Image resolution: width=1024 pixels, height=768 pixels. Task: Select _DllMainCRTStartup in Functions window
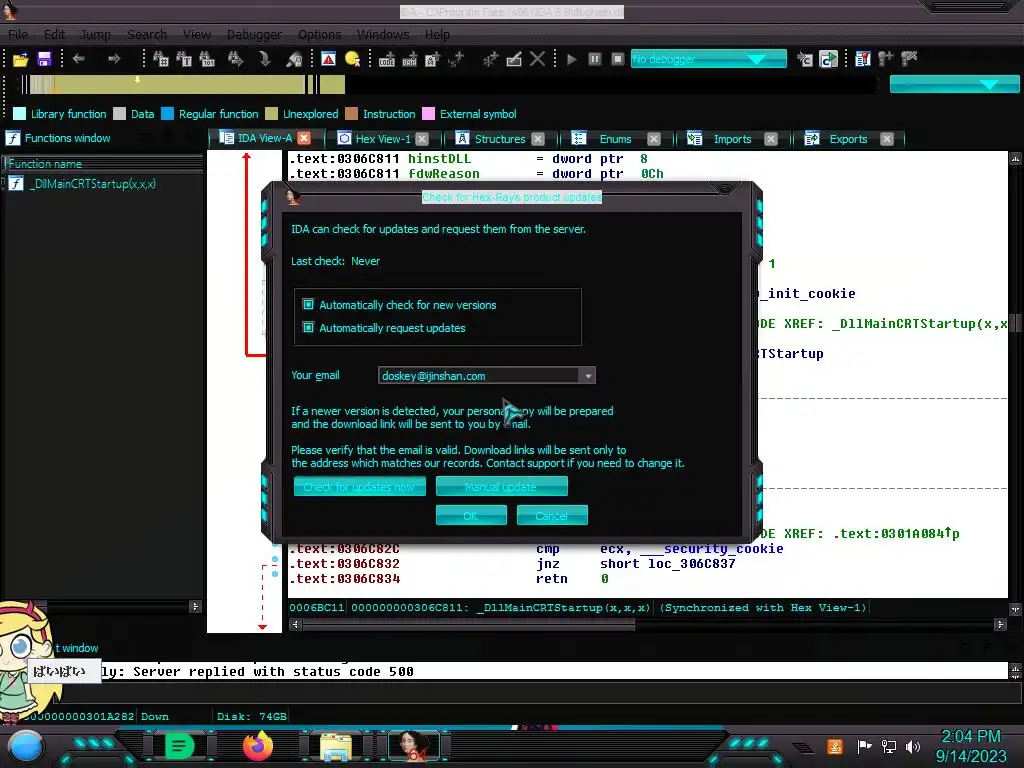coord(93,184)
